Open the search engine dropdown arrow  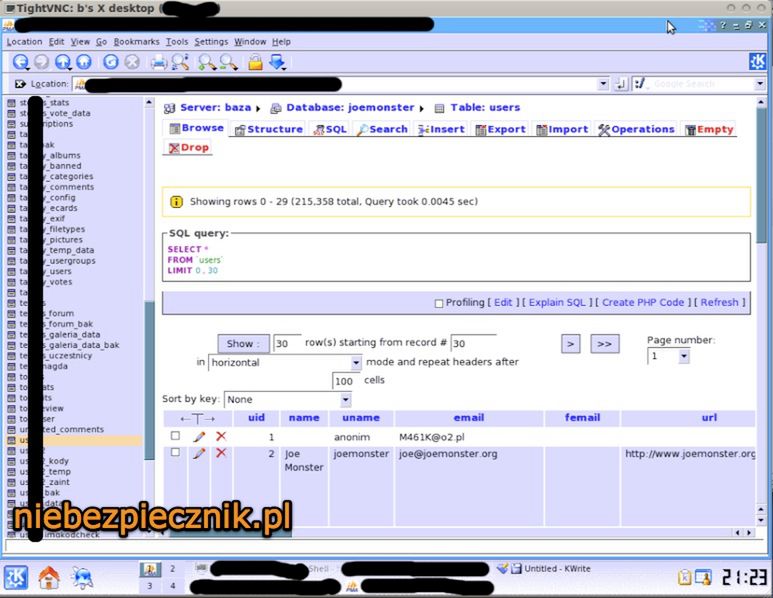[760, 84]
